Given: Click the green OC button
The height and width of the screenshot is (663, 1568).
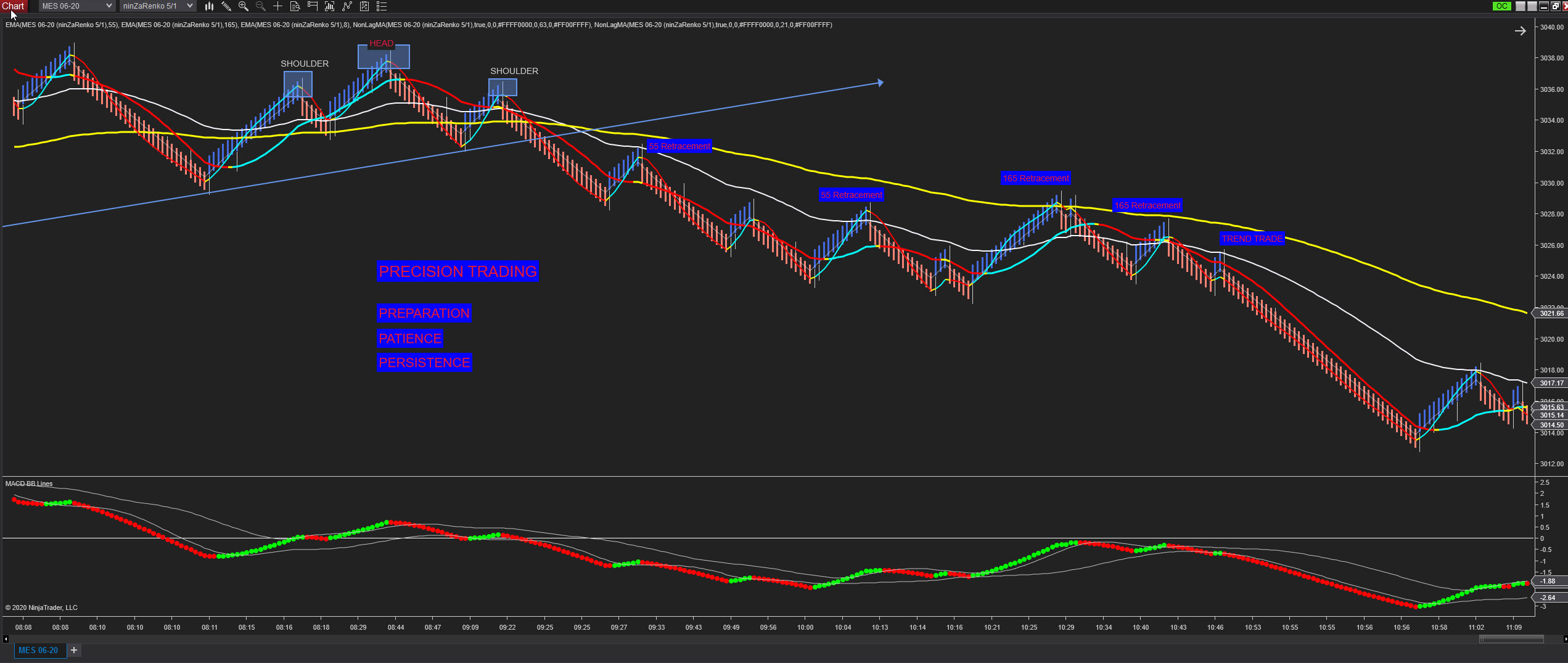Looking at the screenshot, I should pos(1501,6).
